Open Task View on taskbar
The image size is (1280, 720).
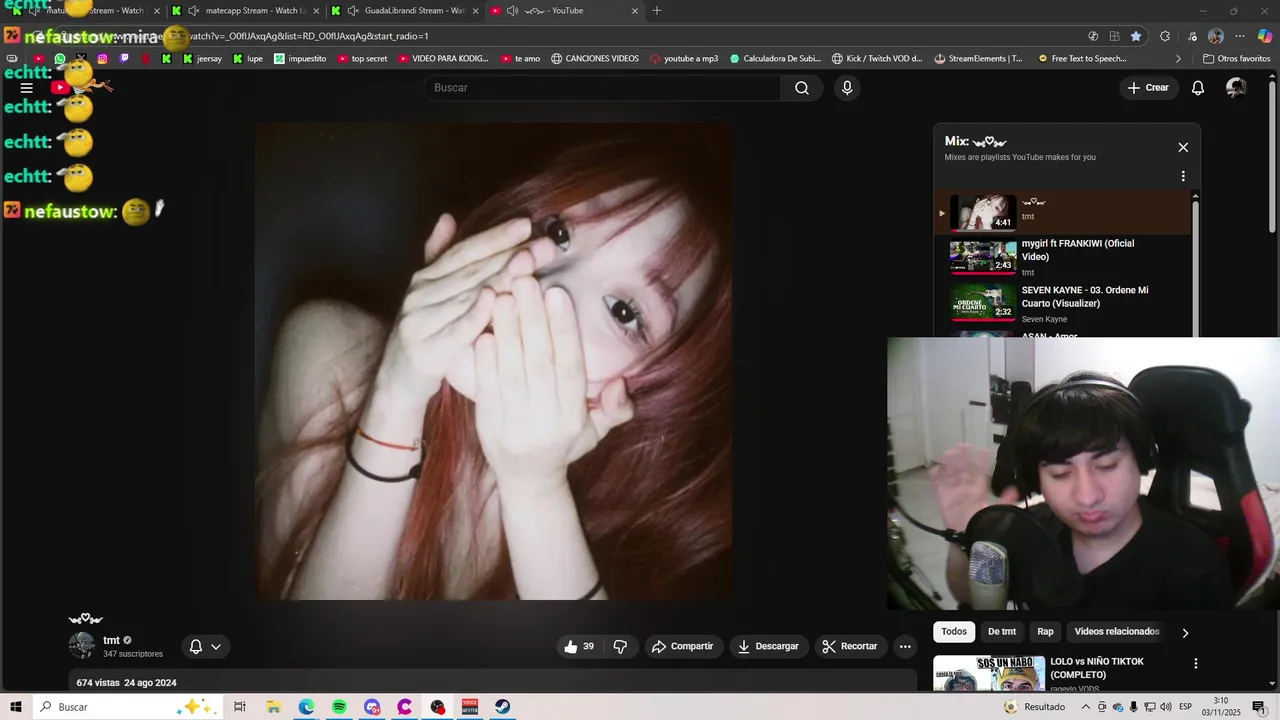tap(240, 707)
